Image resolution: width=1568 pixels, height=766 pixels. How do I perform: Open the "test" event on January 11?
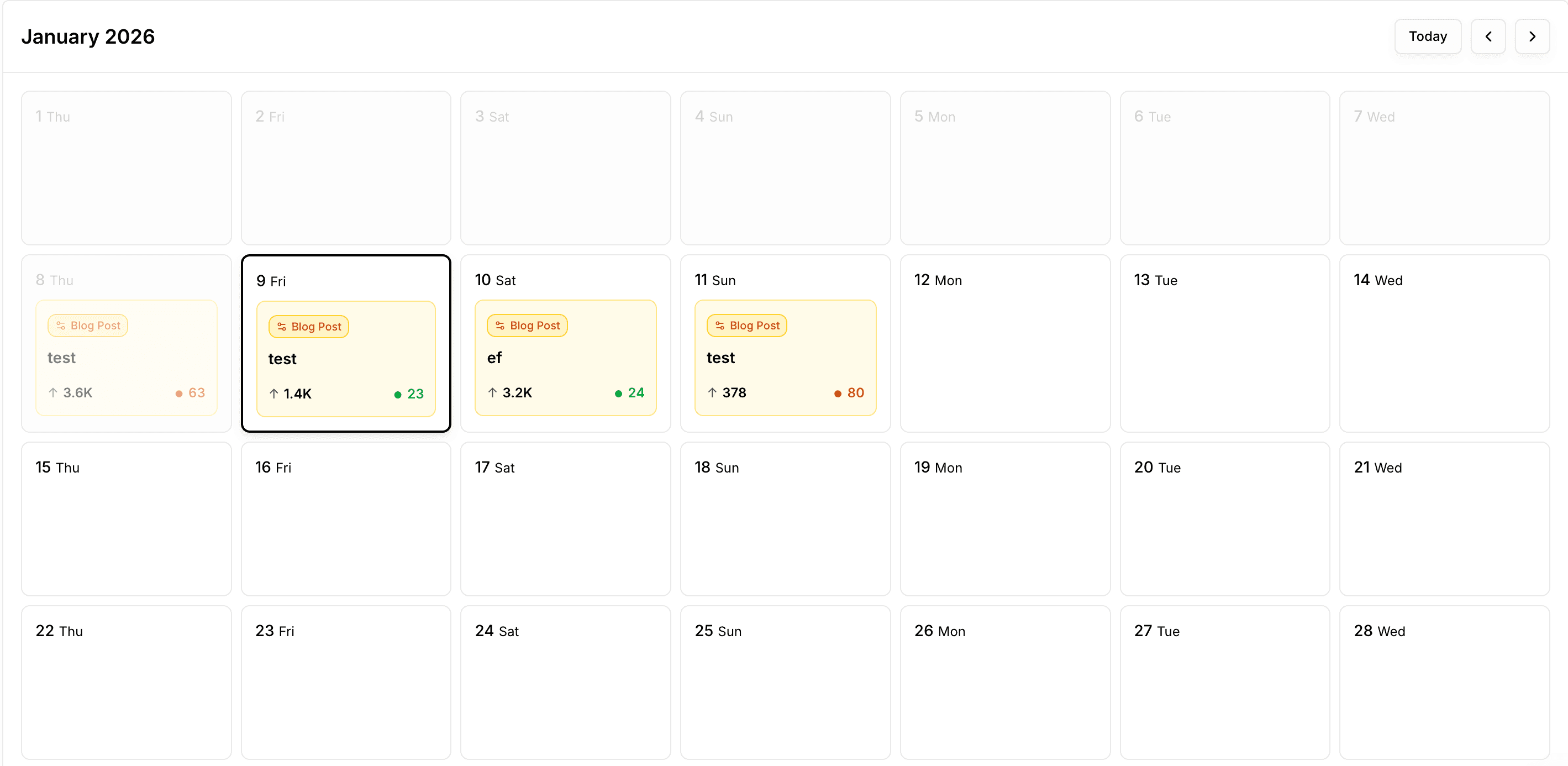tap(785, 358)
